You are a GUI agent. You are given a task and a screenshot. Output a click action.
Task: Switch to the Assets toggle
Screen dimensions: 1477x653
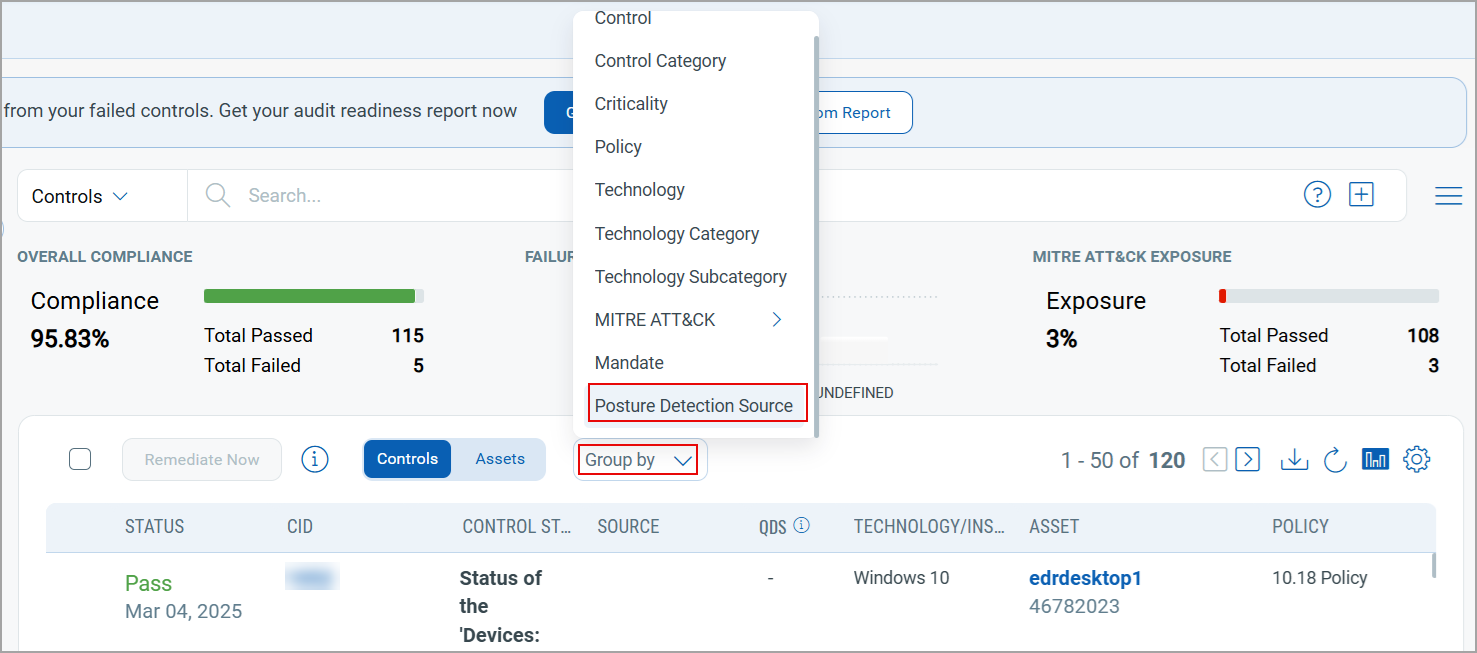pos(500,459)
